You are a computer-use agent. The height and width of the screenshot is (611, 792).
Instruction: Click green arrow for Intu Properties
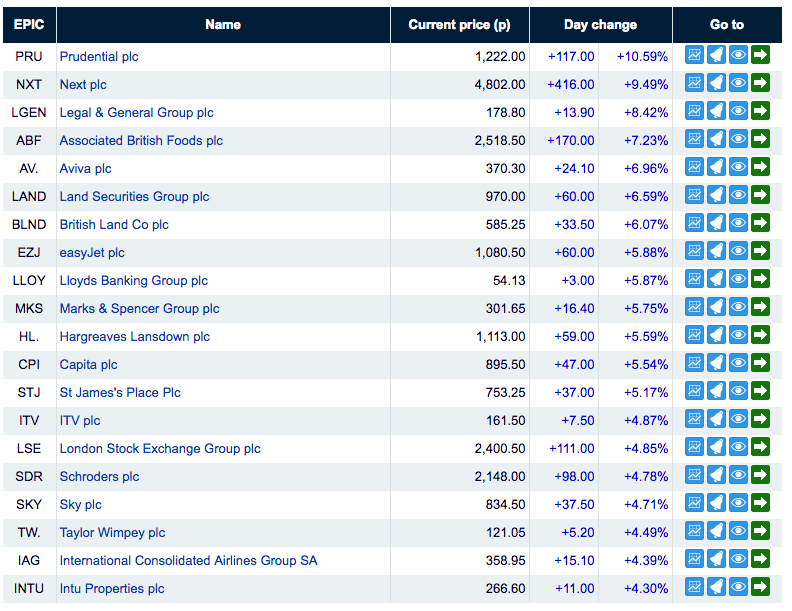click(x=760, y=587)
